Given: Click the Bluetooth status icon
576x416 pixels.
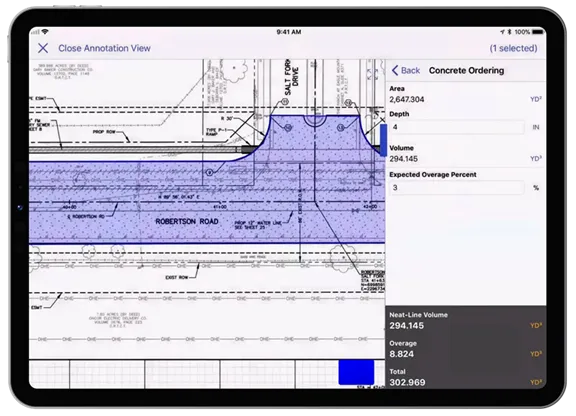Looking at the screenshot, I should tap(510, 32).
